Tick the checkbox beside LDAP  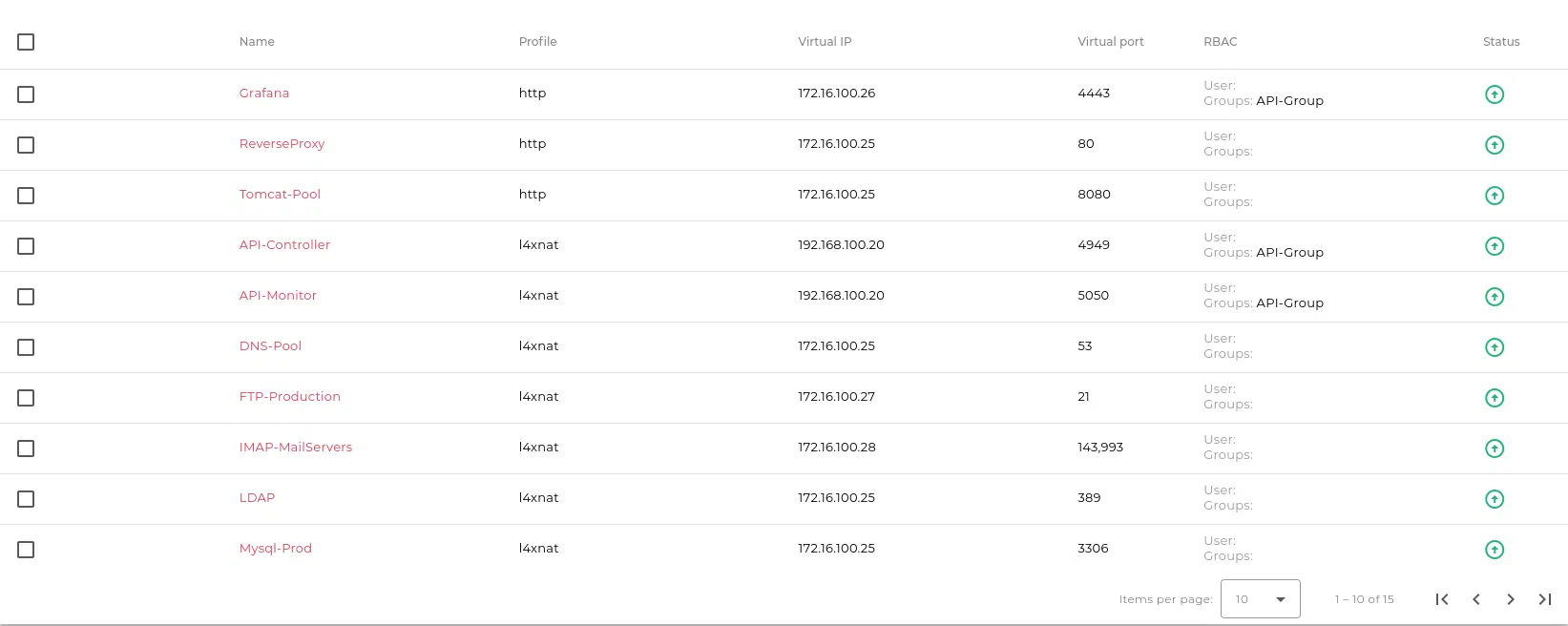[x=26, y=499]
